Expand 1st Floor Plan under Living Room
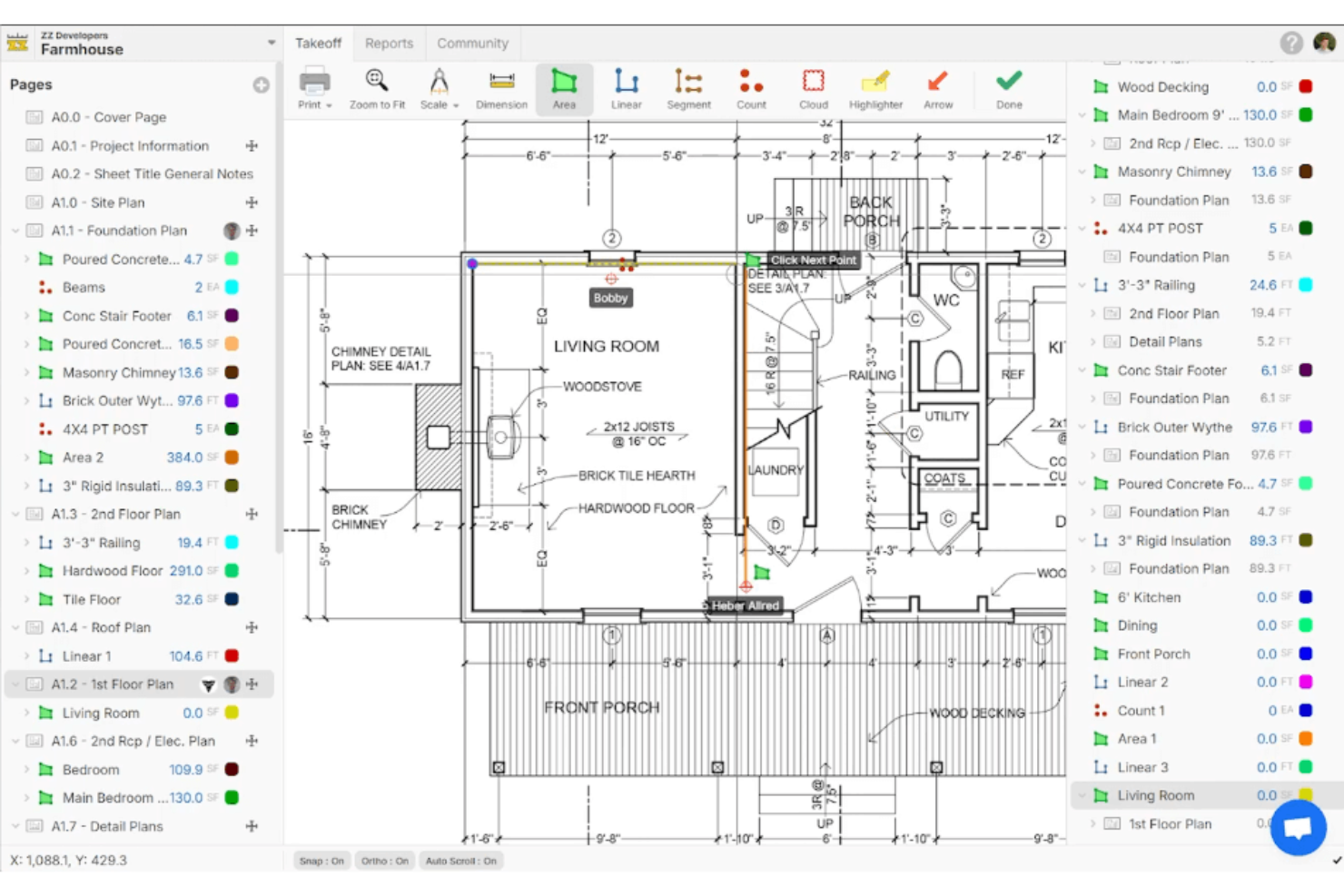1344x896 pixels. coord(1092,823)
